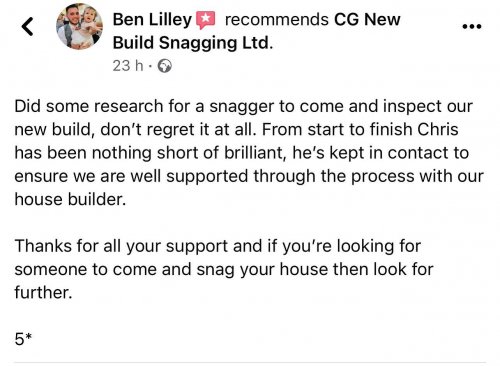The image size is (500, 366).
Task: Click the "house builder." text line
Action: pos(70,199)
